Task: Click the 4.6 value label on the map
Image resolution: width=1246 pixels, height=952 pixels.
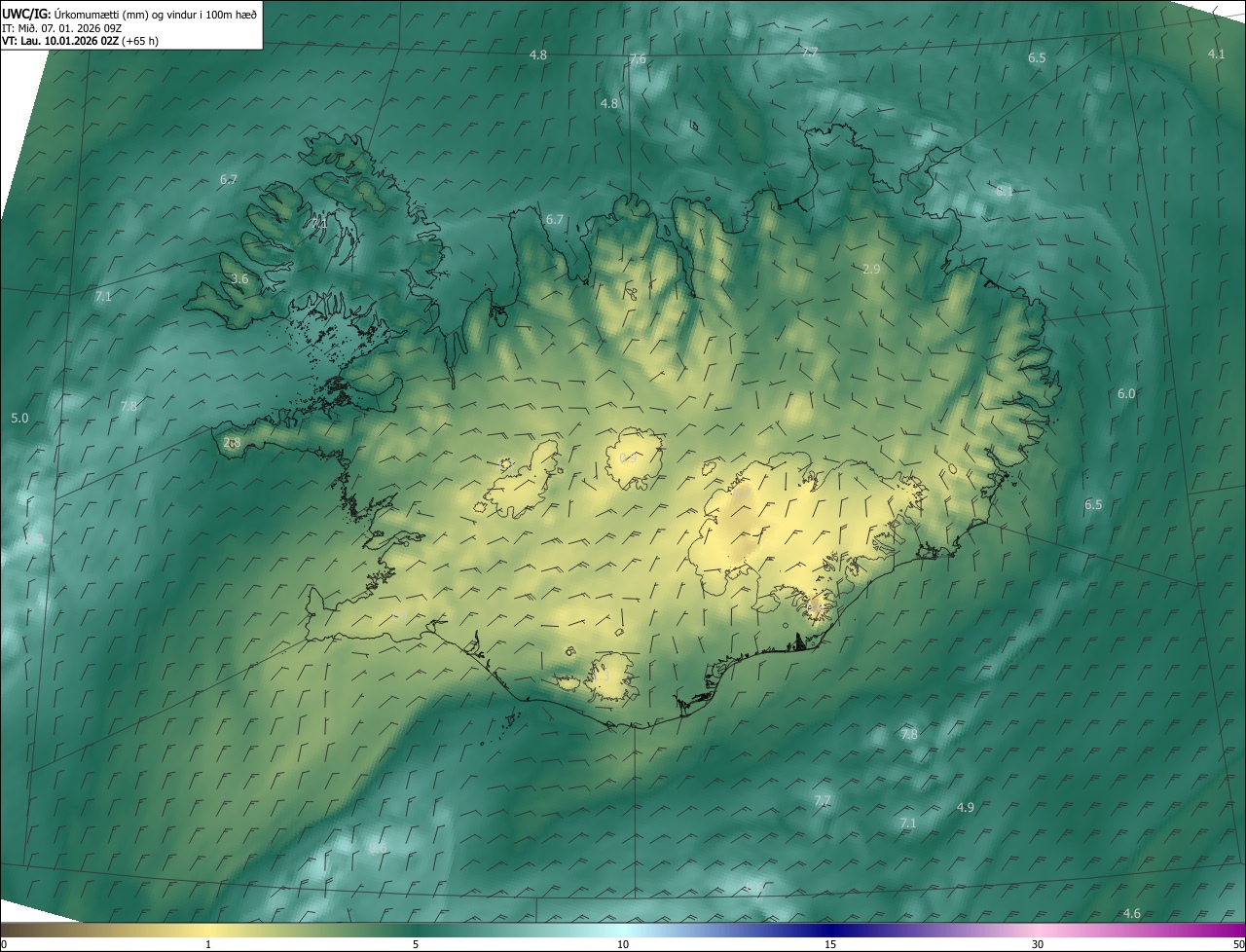Action: 1131,913
